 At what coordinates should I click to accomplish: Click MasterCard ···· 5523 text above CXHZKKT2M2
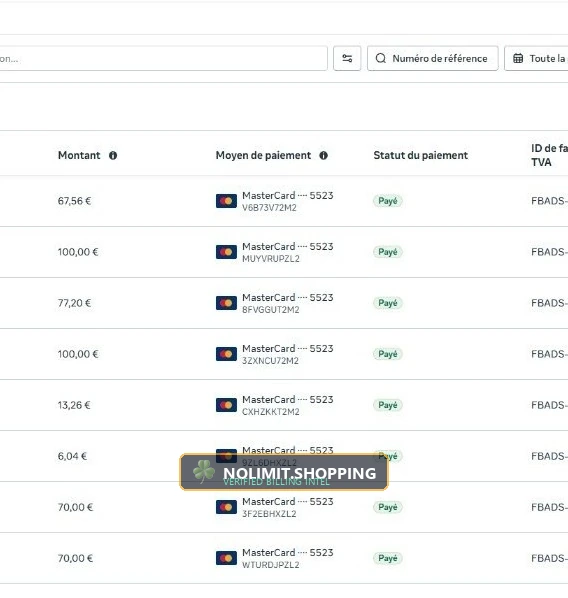(288, 400)
